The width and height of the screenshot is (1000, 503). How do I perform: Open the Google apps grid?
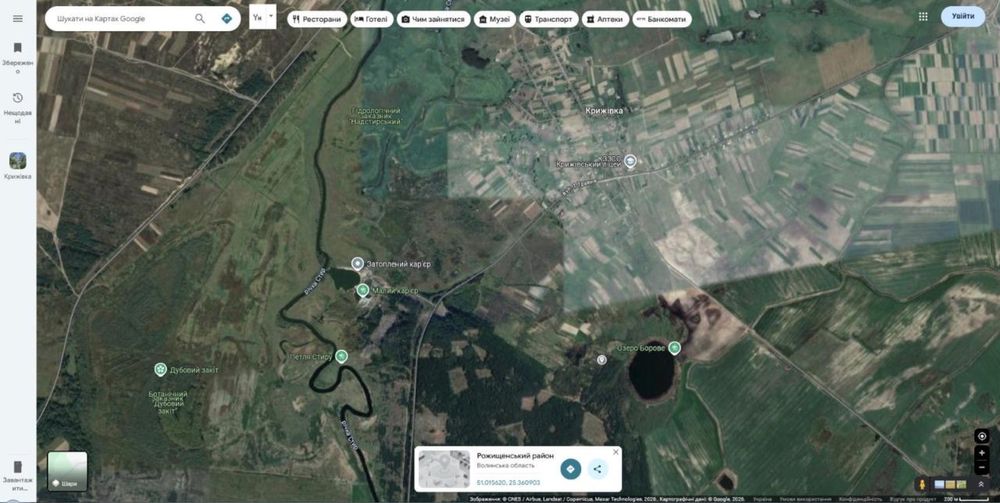[x=923, y=17]
